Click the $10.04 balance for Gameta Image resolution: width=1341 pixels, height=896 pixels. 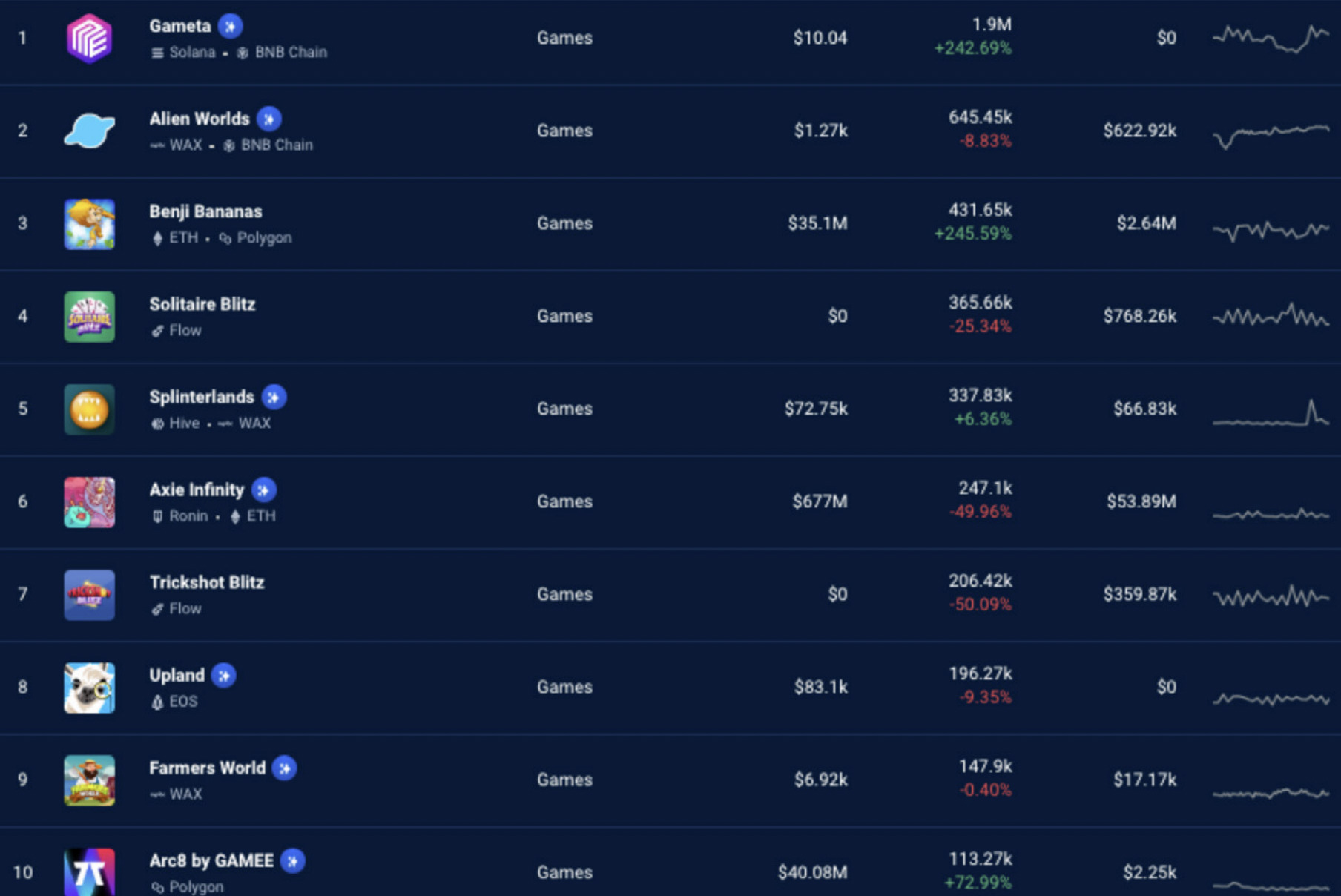820,38
